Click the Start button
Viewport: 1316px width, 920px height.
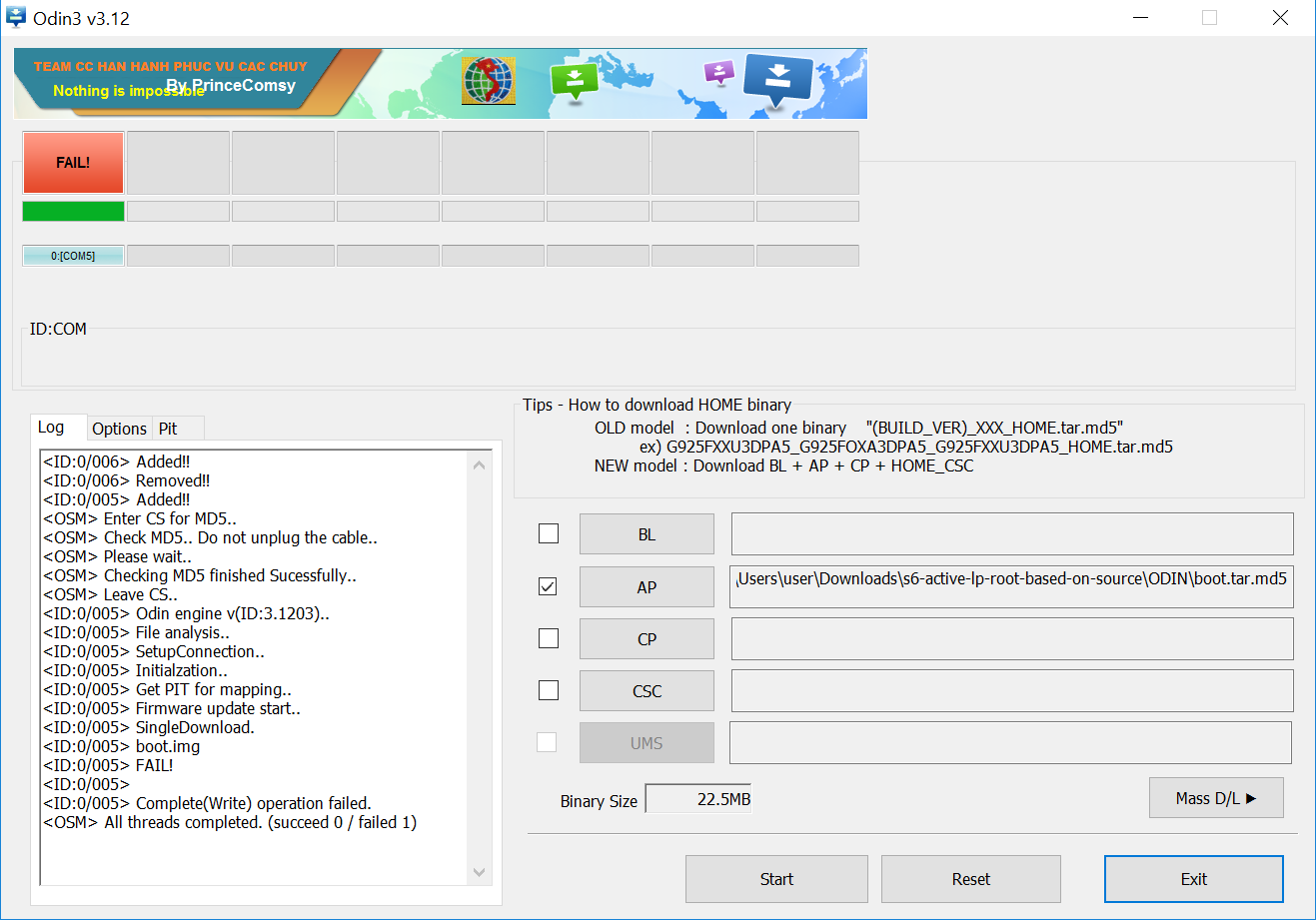[x=776, y=879]
